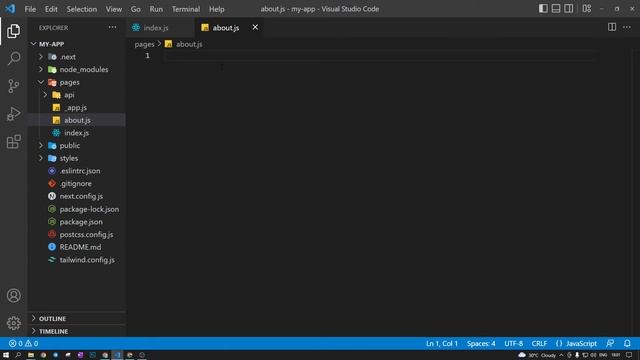Screen dimensions: 640x360
Task: Open File Explorer from the taskbar
Action: (x=31, y=355)
